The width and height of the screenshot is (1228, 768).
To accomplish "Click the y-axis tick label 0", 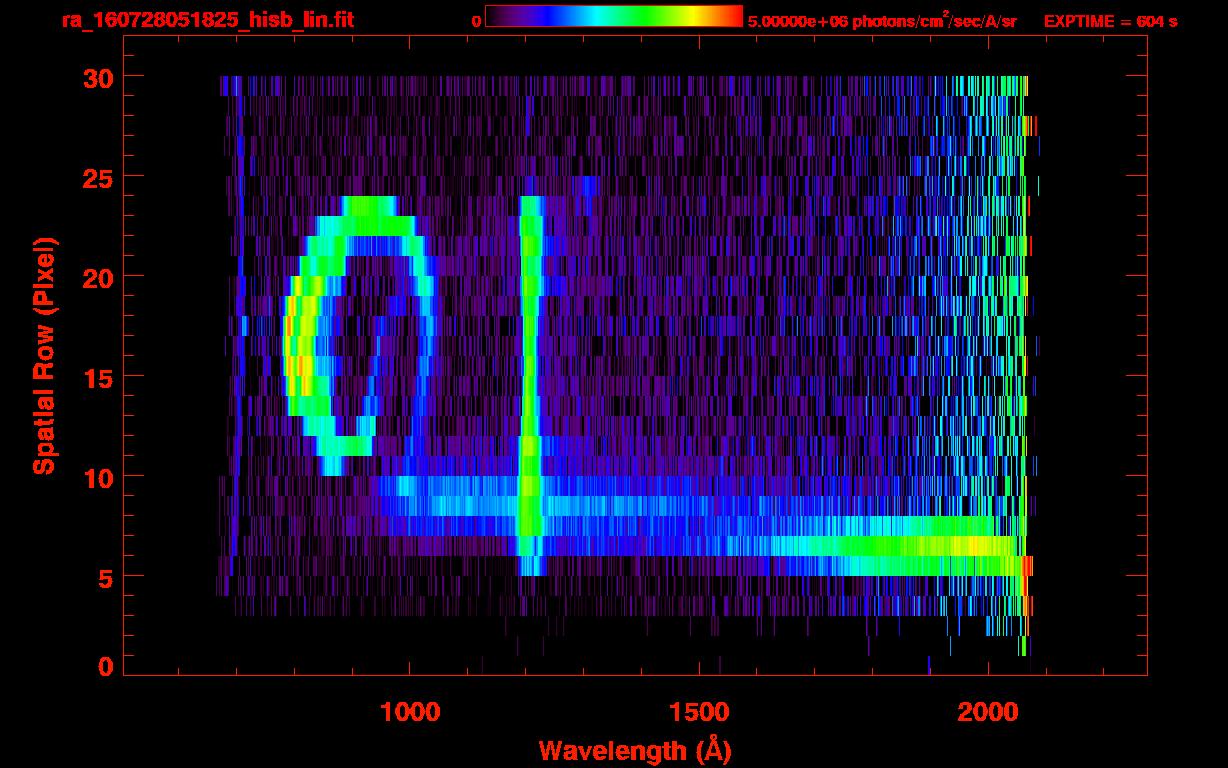I will [104, 667].
